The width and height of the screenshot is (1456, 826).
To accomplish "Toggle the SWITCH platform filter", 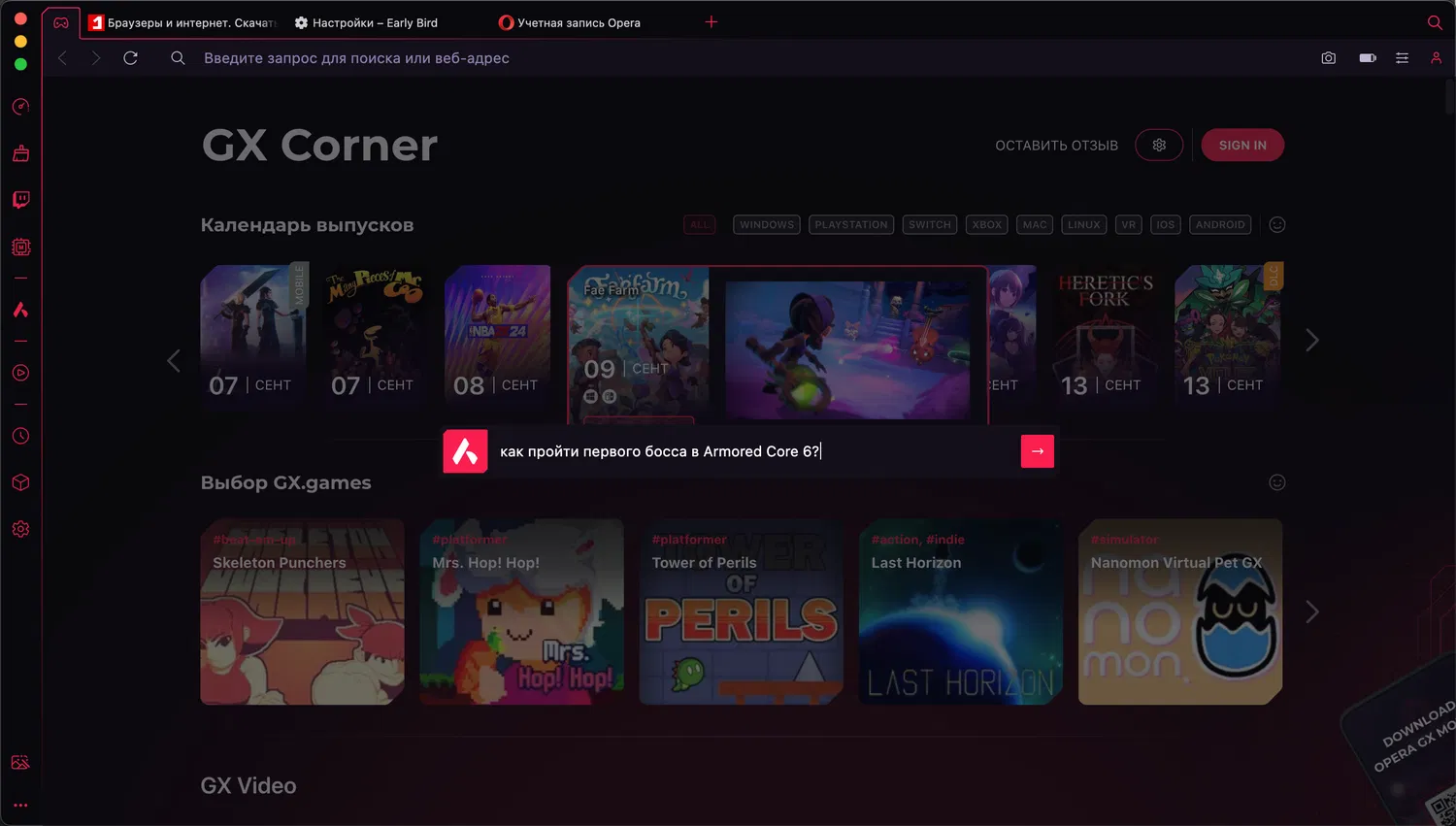I will pos(930,224).
